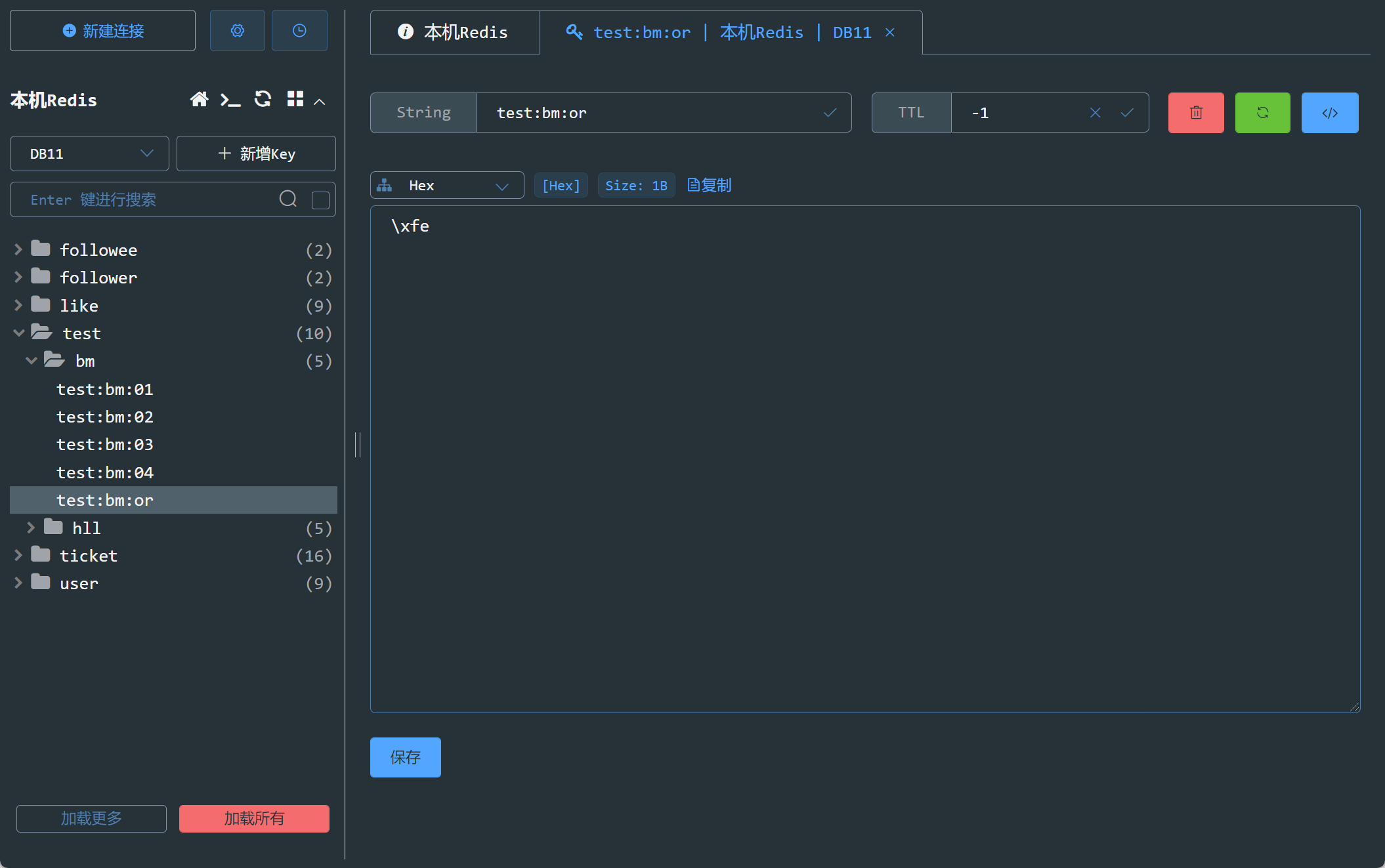Click the TTL label
The width and height of the screenshot is (1385, 868).
pos(911,113)
